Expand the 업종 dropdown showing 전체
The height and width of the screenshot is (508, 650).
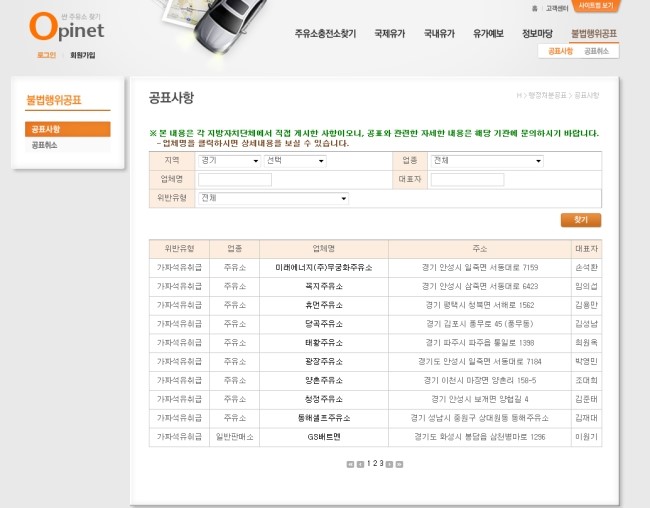[487, 161]
